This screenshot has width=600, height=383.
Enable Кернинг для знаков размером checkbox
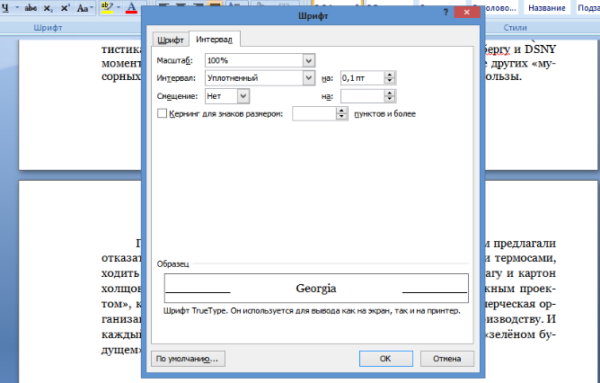162,113
